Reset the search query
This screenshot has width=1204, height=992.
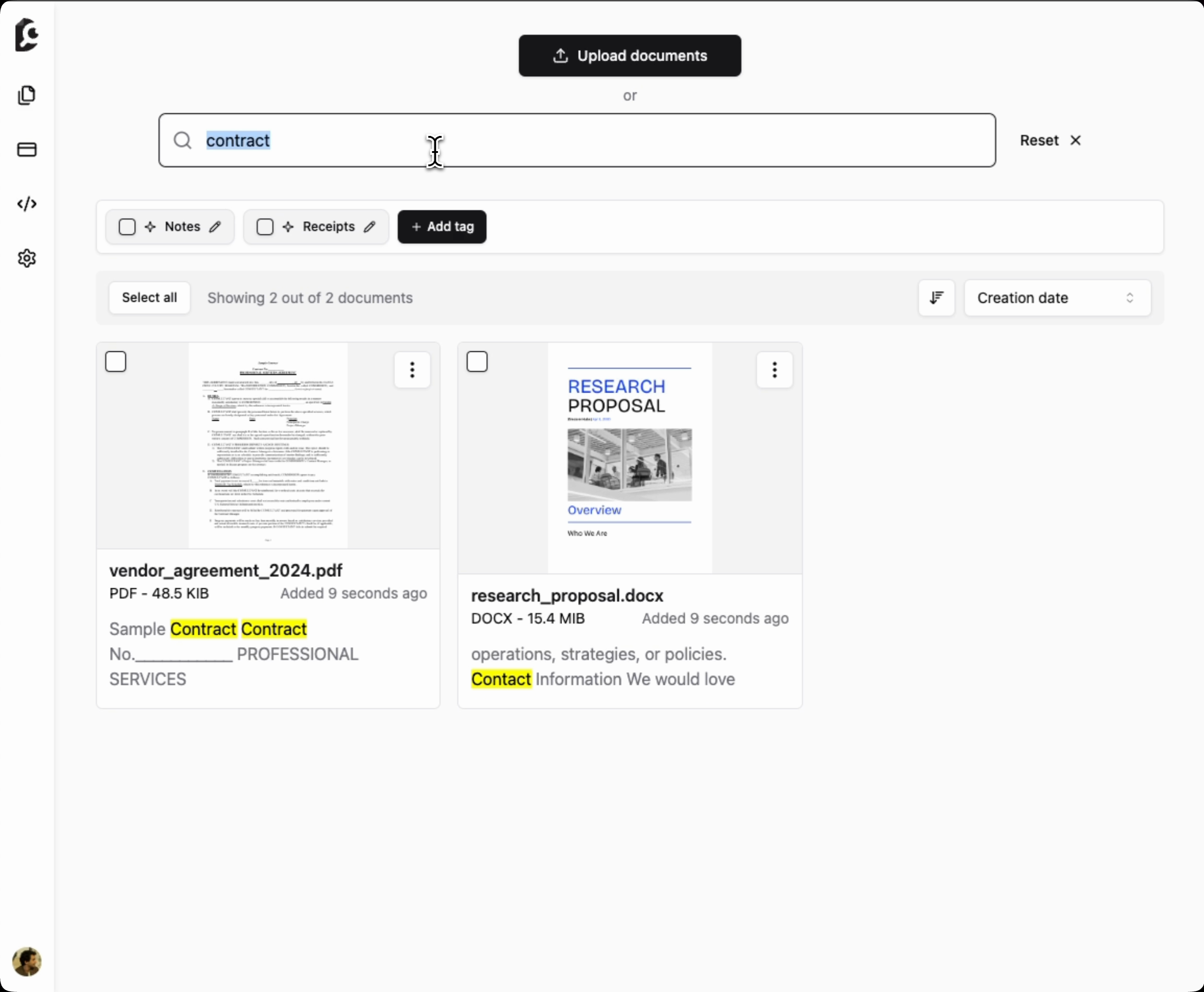(x=1050, y=141)
